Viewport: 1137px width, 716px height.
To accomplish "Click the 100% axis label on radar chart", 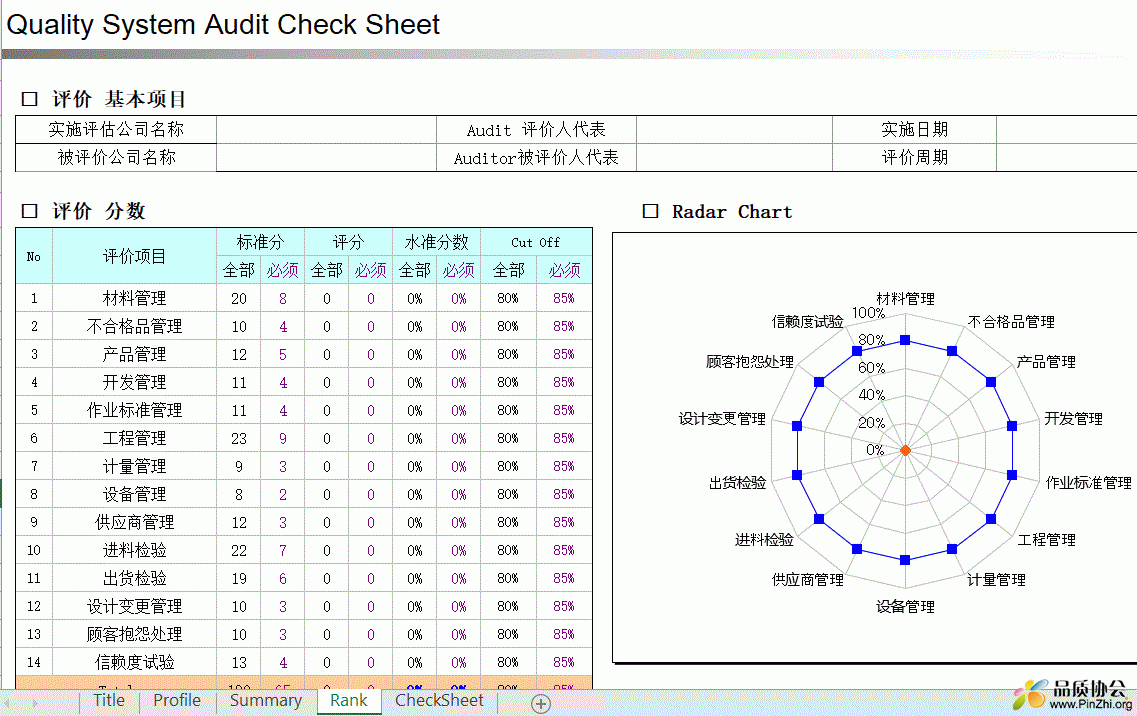I will tap(869, 313).
